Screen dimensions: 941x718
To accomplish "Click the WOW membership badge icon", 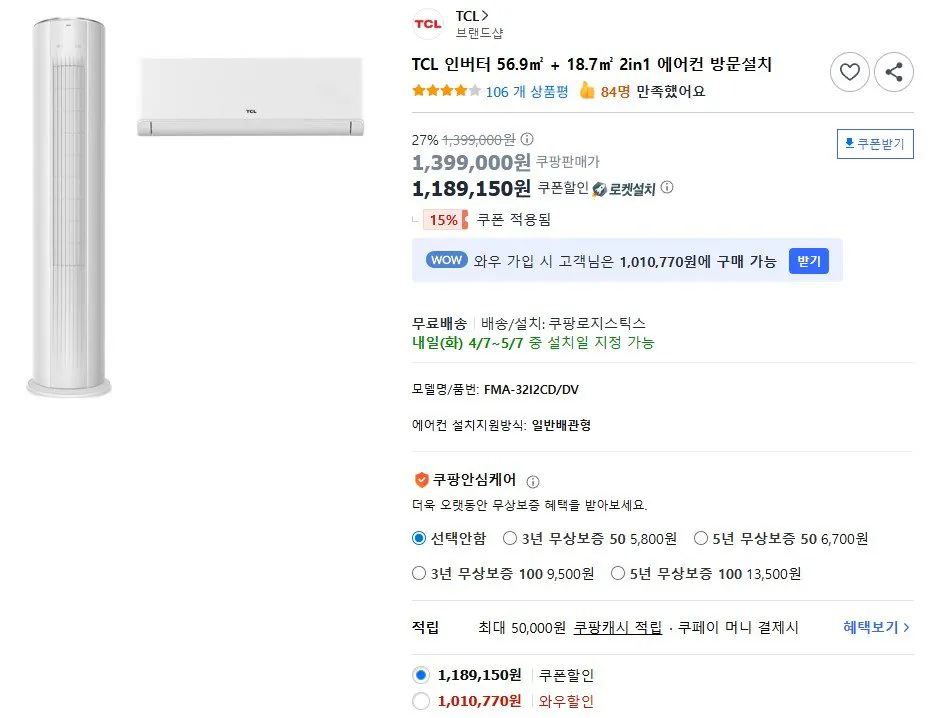I will click(445, 260).
